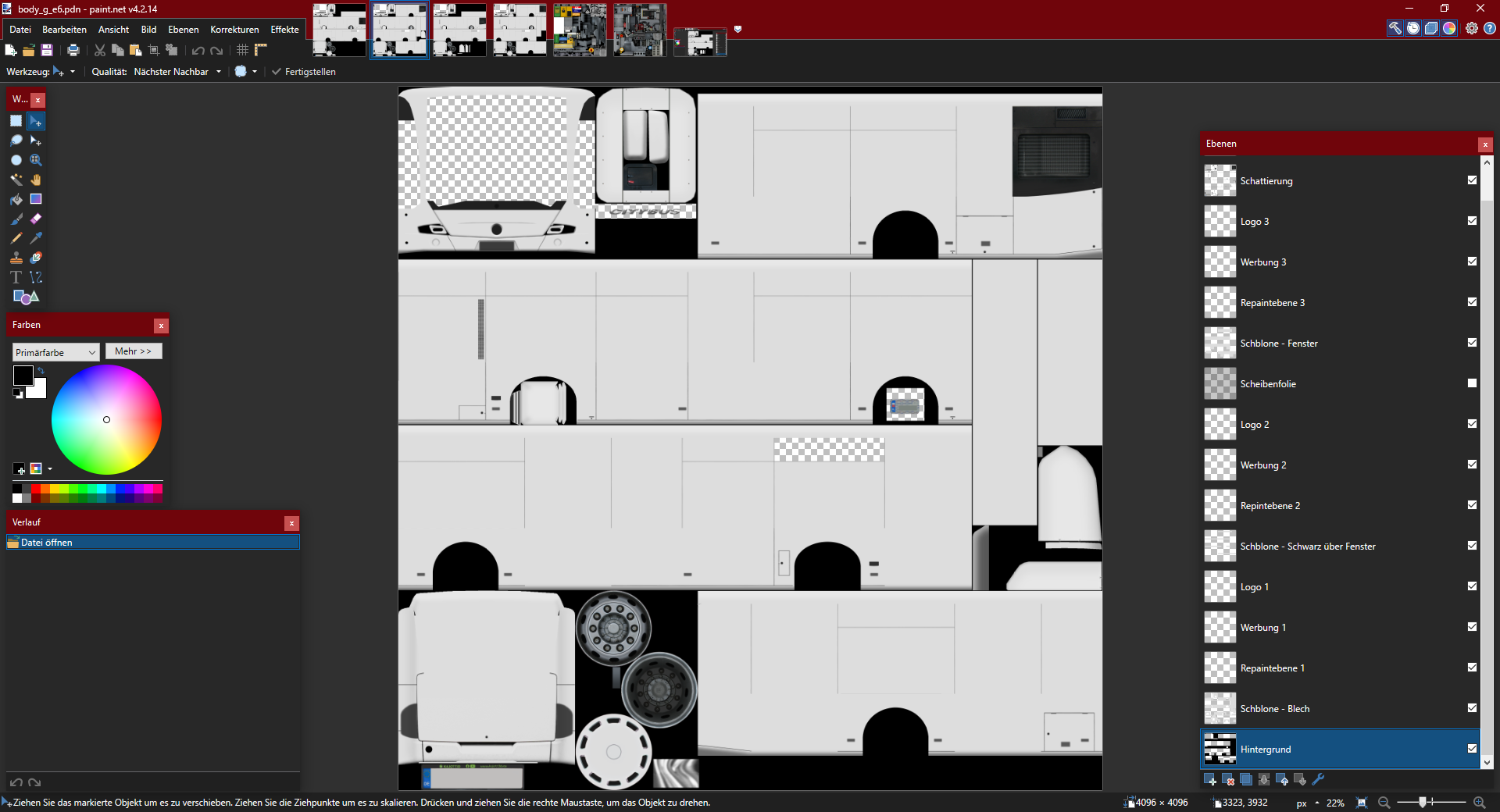Click the Mehr >> button
This screenshot has width=1500, height=812.
point(134,351)
